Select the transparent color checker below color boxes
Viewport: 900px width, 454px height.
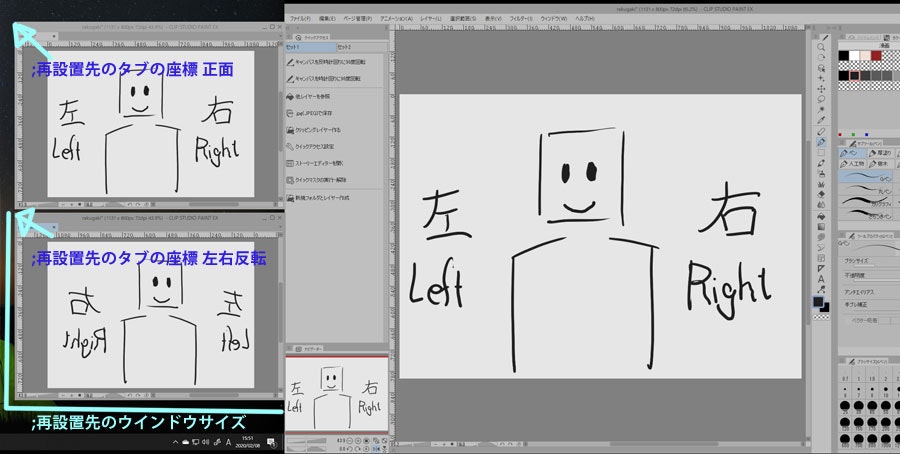point(821,317)
